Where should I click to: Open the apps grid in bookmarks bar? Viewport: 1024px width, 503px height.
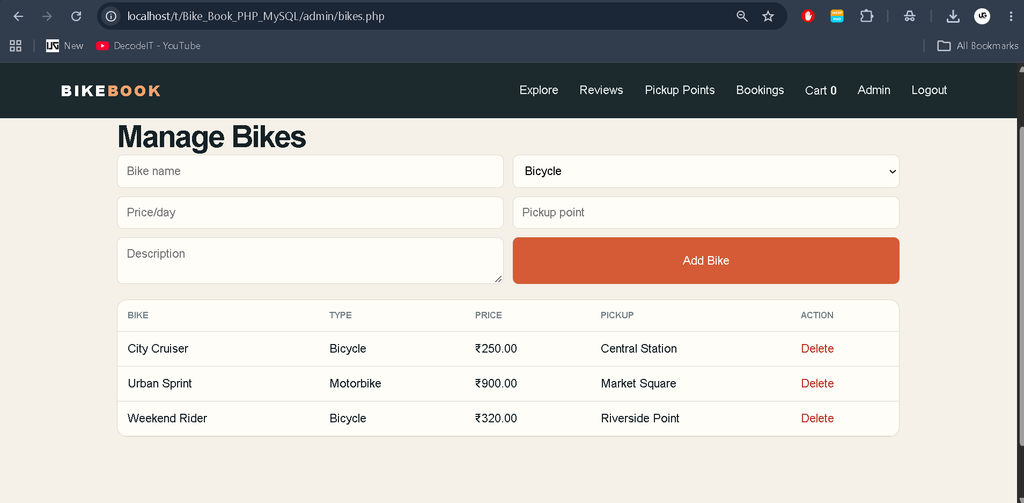pos(16,46)
